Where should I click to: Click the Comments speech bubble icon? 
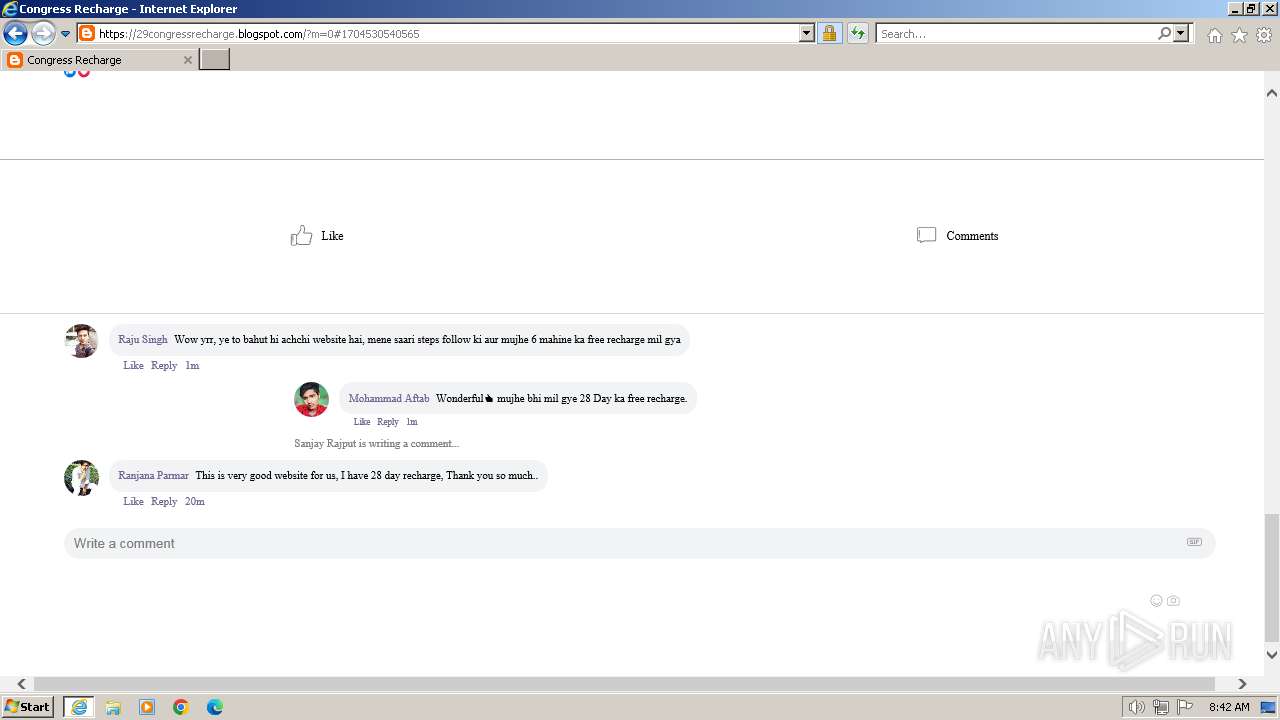[927, 235]
